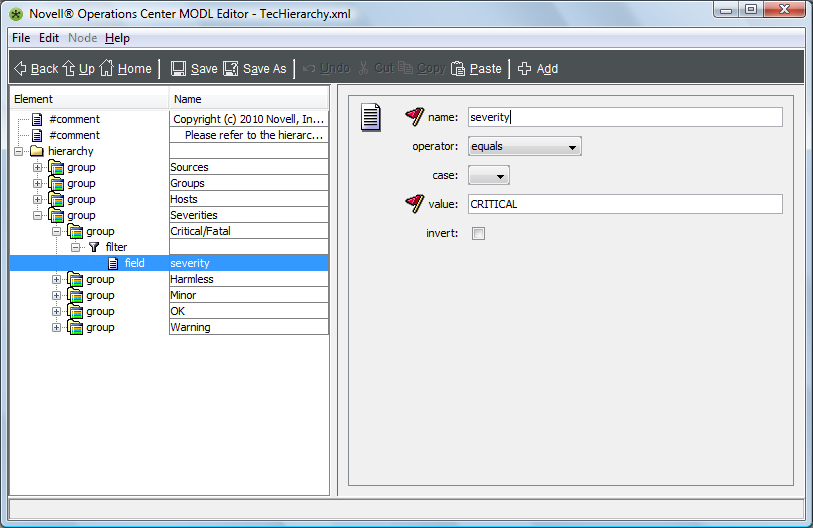Image resolution: width=813 pixels, height=528 pixels.
Task: Click the group icon for Groups
Action: (x=56, y=184)
